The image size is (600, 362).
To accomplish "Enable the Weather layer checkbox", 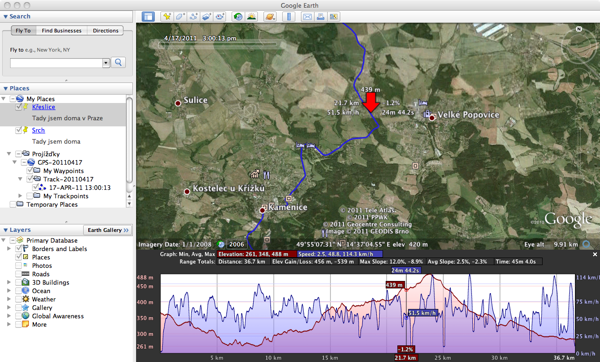I will [18, 299].
